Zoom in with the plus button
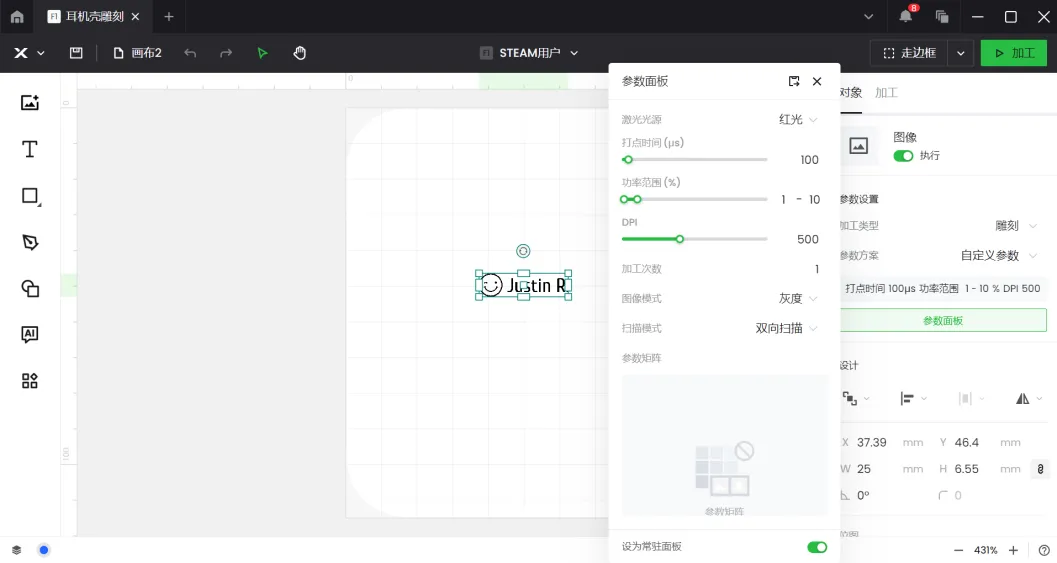The width and height of the screenshot is (1057, 563). pos(1013,550)
